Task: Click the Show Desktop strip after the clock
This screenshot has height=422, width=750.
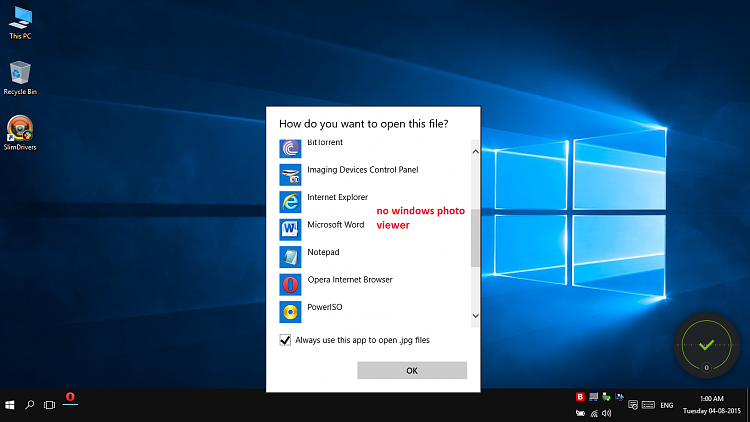Action: point(748,405)
